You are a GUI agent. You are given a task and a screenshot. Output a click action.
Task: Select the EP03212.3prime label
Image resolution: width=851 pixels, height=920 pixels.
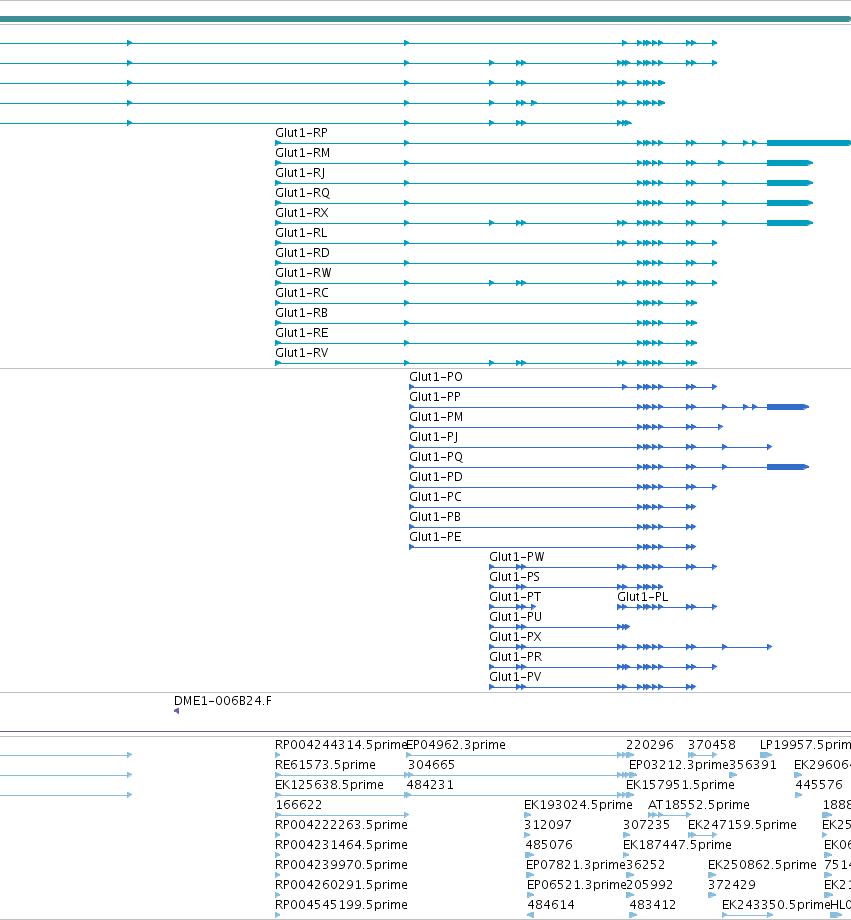pyautogui.click(x=678, y=765)
